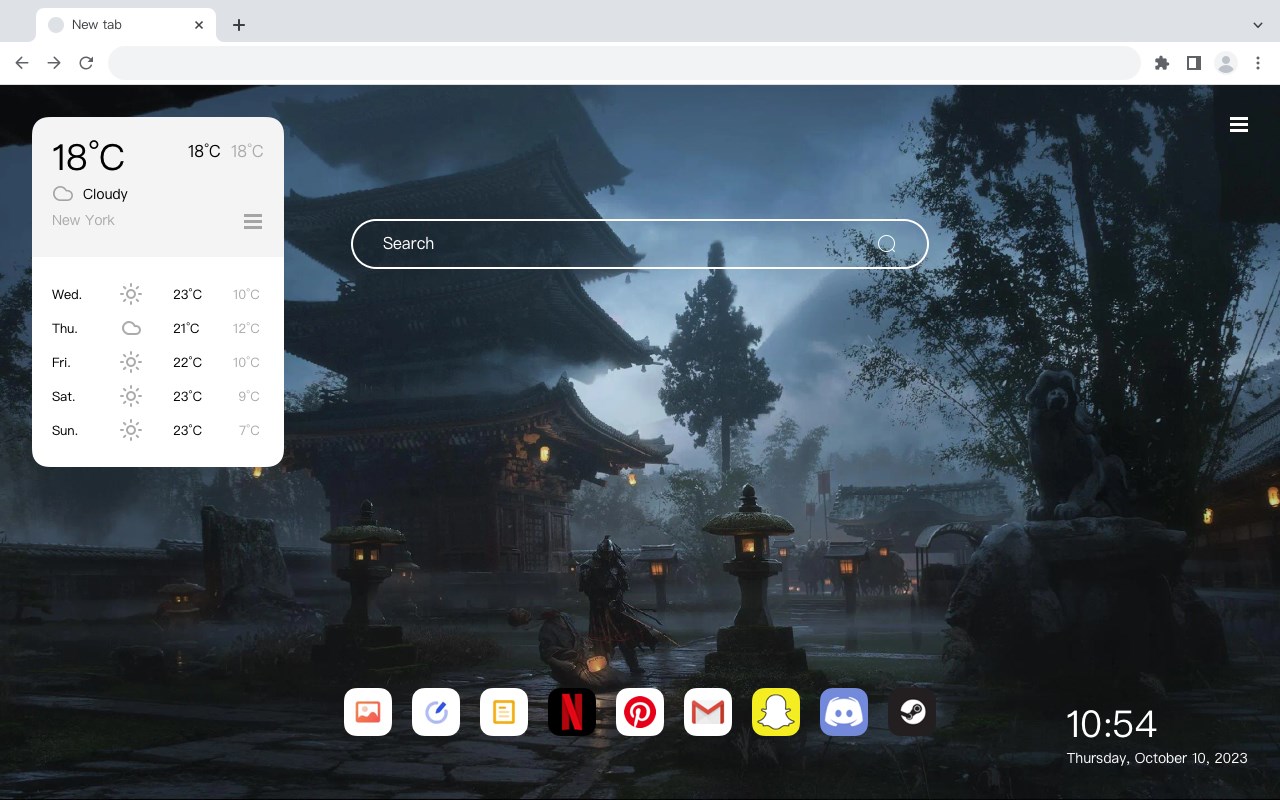Expand the tab search chevron
Screen dimensions: 1280x800
pos(1258,25)
